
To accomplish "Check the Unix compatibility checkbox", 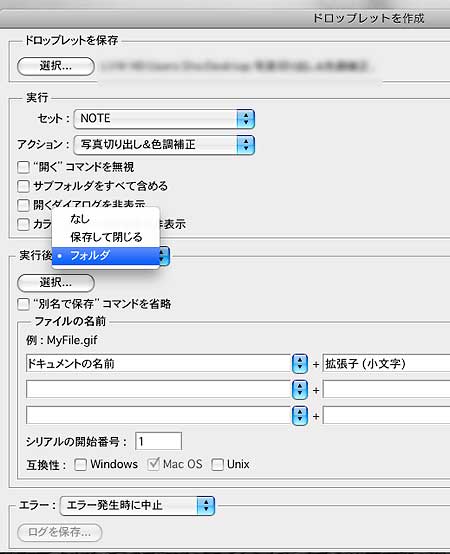I will 217,465.
